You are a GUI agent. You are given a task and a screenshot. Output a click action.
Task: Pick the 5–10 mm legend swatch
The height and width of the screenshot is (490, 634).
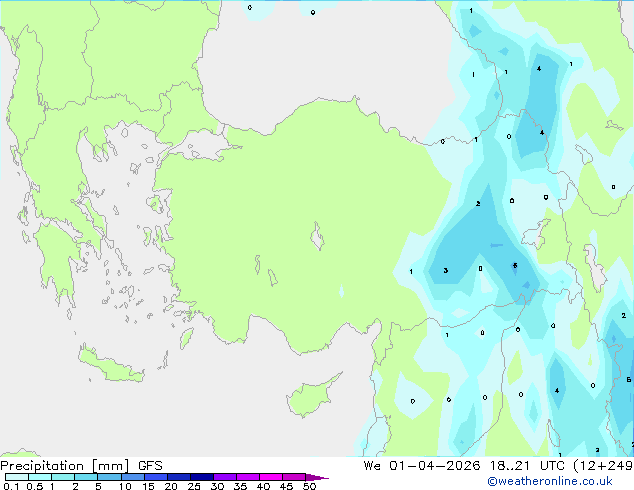click(x=109, y=477)
